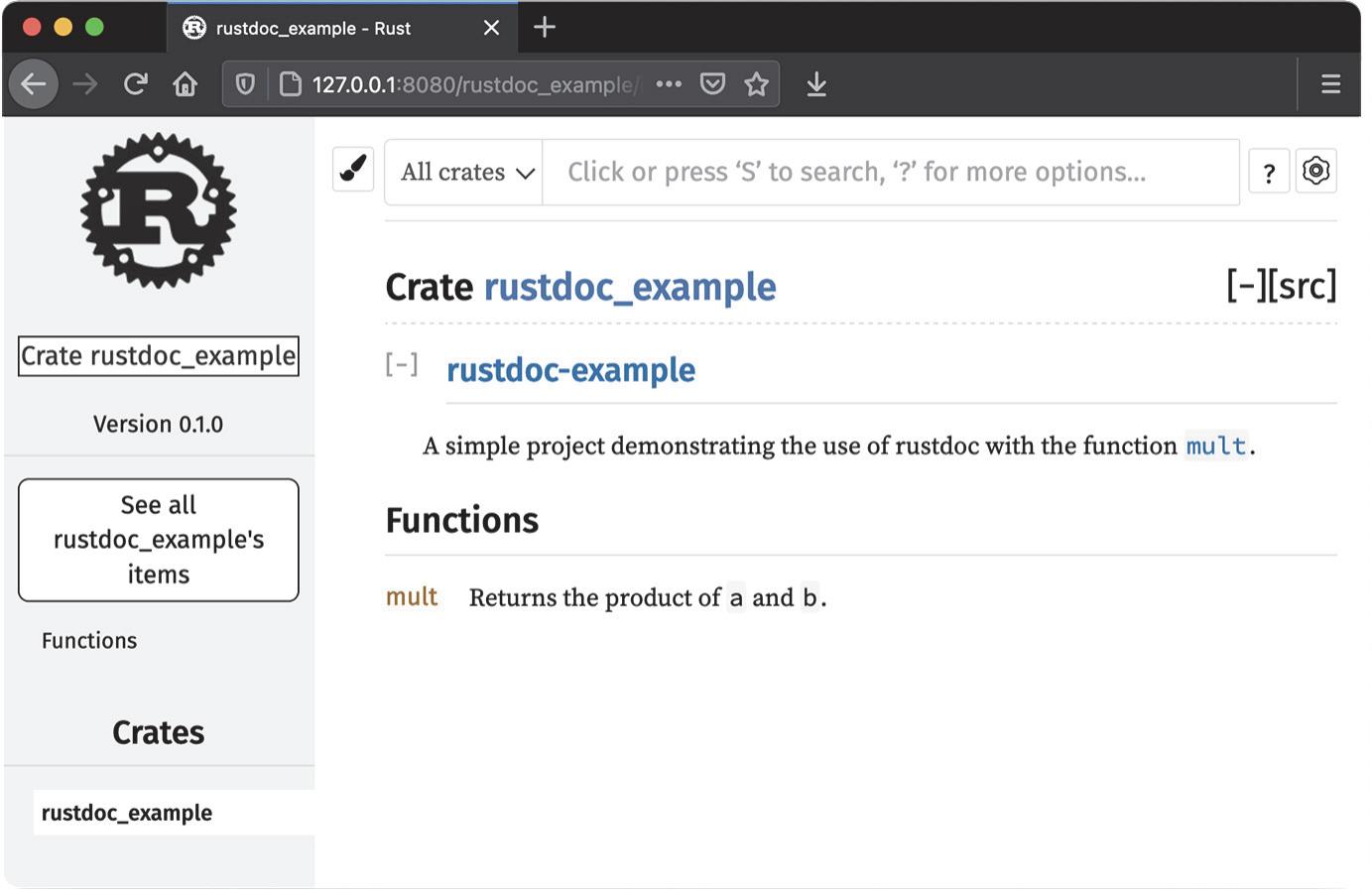The image size is (1372, 895).
Task: Go back with the browser back arrow
Action: [34, 84]
